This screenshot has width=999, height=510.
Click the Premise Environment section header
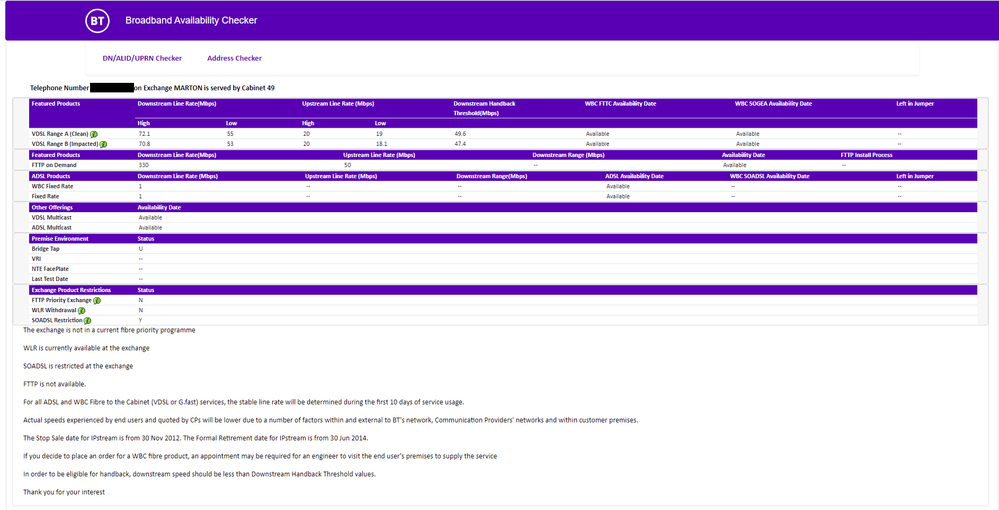(x=60, y=239)
